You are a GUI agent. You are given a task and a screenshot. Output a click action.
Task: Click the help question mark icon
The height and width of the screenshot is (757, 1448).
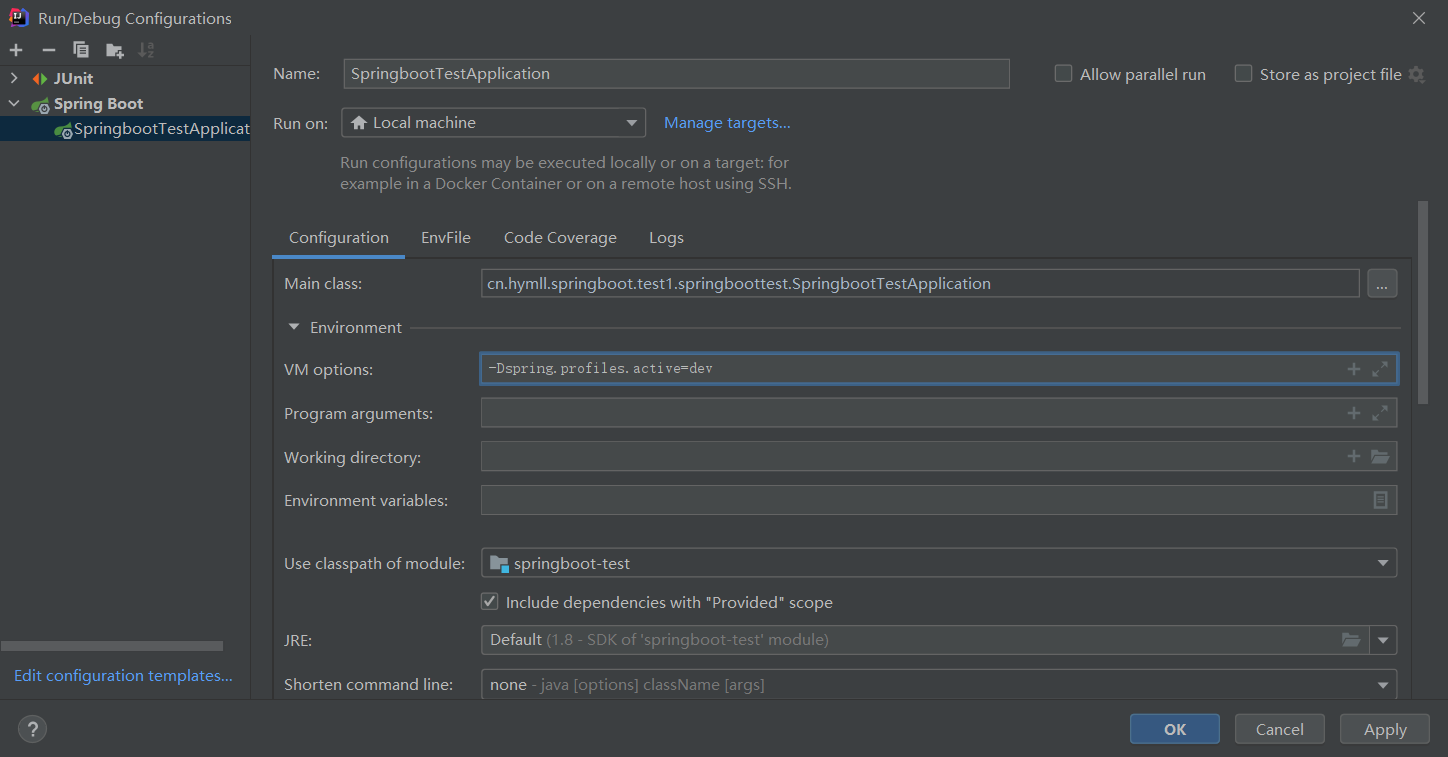32,729
